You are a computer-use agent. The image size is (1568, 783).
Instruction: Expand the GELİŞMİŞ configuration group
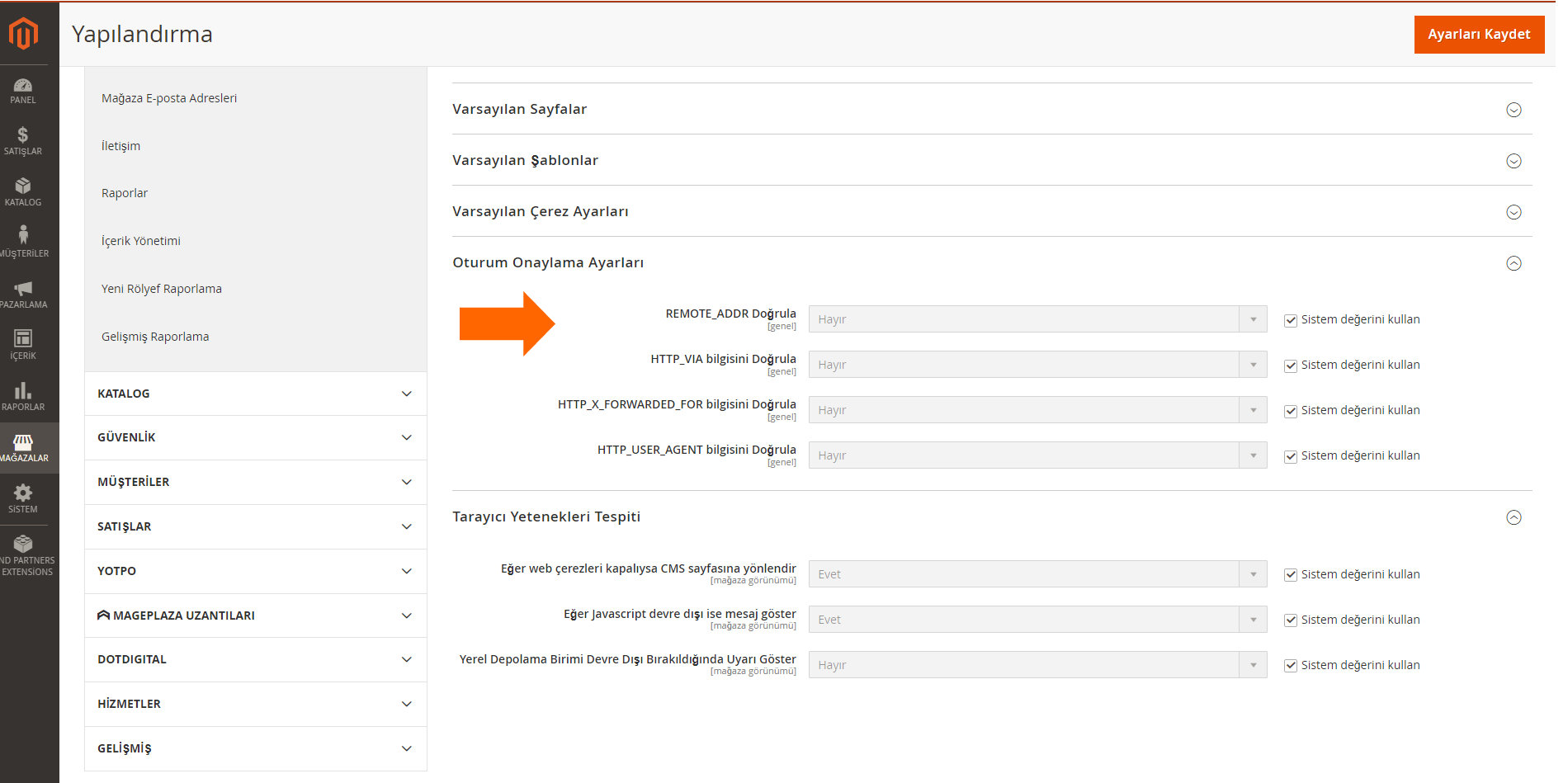tap(256, 748)
